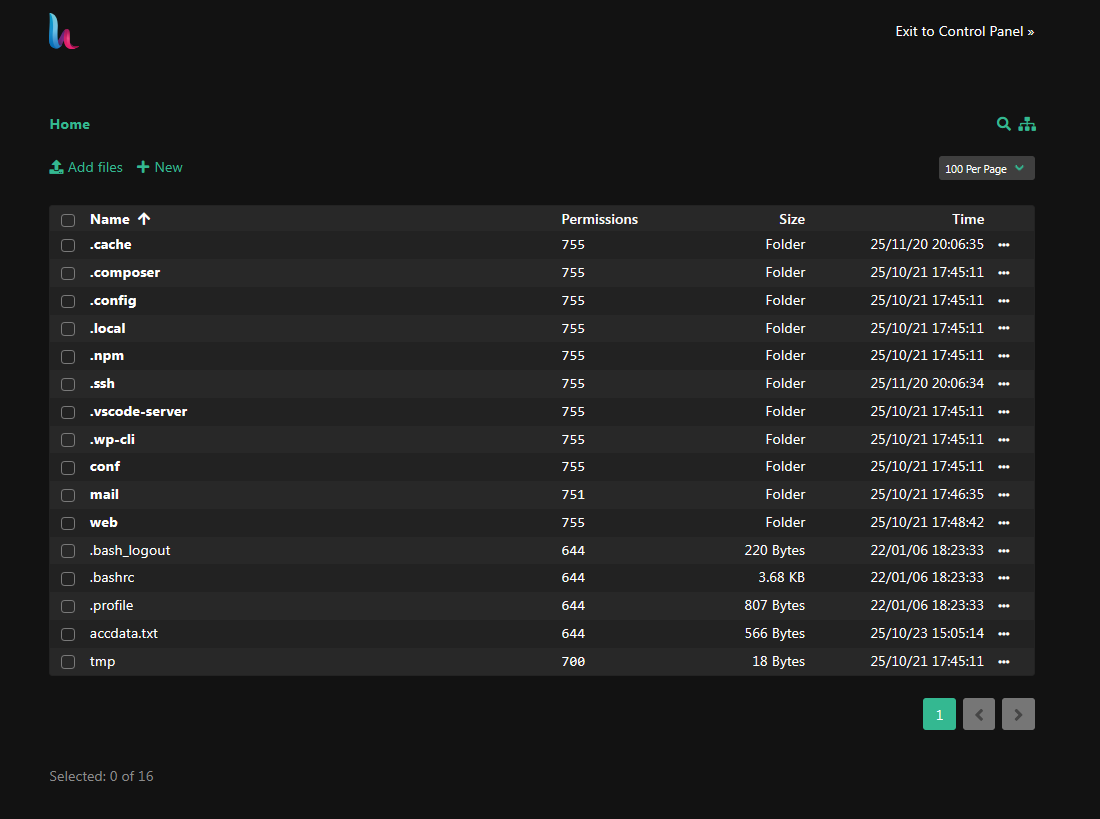This screenshot has width=1100, height=819.
Task: Check the box for mail folder
Action: 68,495
